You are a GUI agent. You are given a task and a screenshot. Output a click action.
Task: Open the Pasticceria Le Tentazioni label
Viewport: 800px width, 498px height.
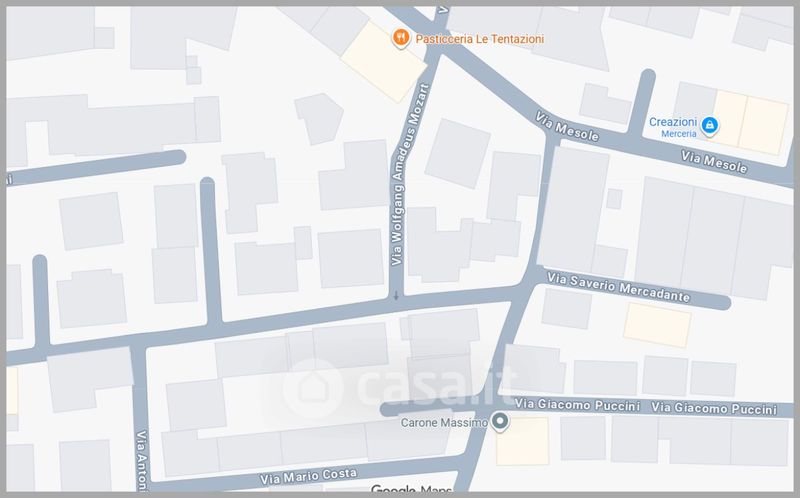pos(480,39)
